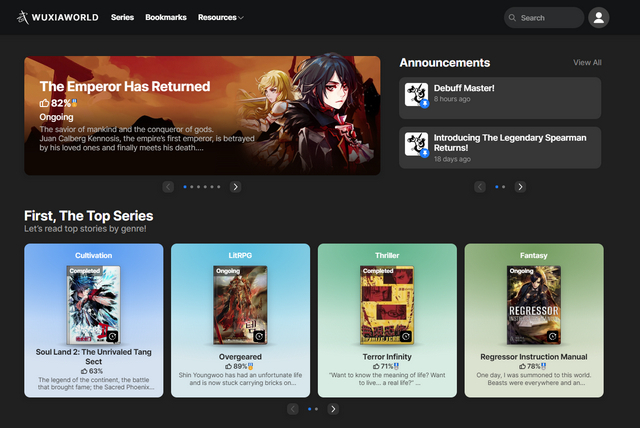Click View All announcements link
This screenshot has width=640, height=428.
(x=587, y=62)
